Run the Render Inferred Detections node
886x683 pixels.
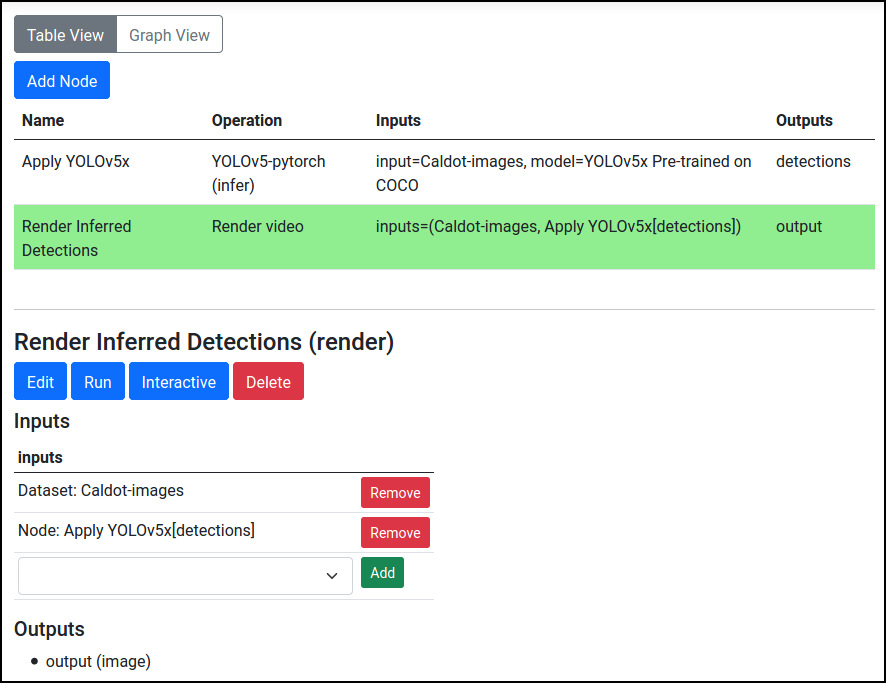[x=98, y=382]
